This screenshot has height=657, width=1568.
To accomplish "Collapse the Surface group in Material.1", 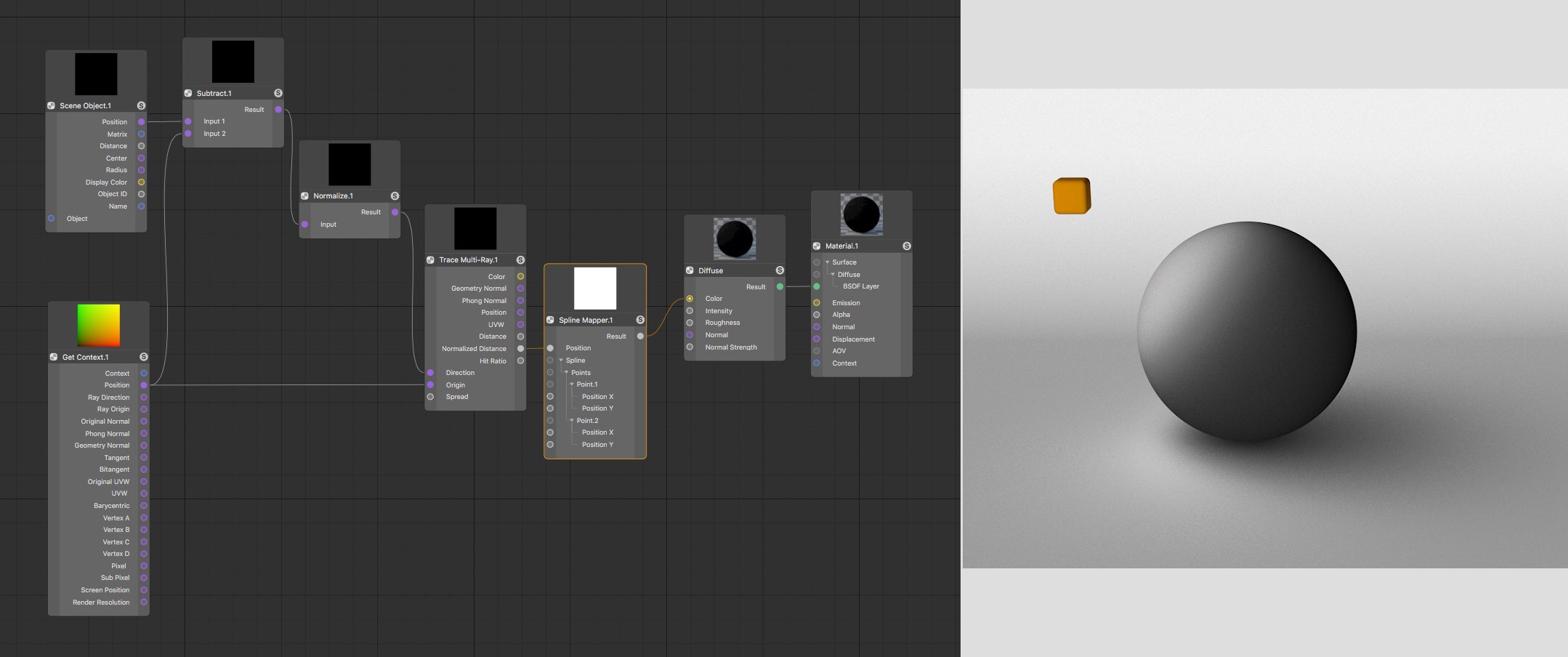I will click(827, 262).
